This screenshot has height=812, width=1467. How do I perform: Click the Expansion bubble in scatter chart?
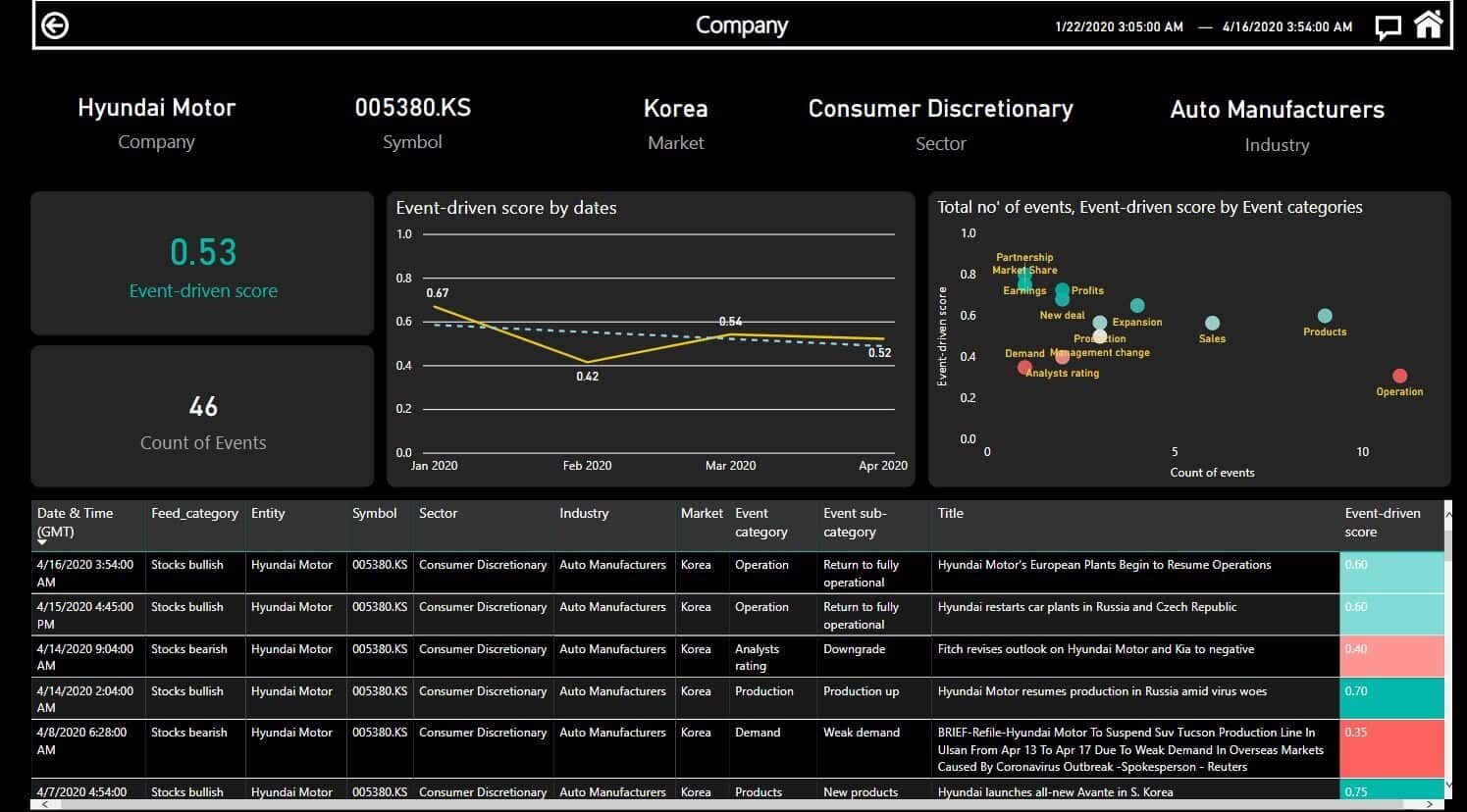point(1137,305)
